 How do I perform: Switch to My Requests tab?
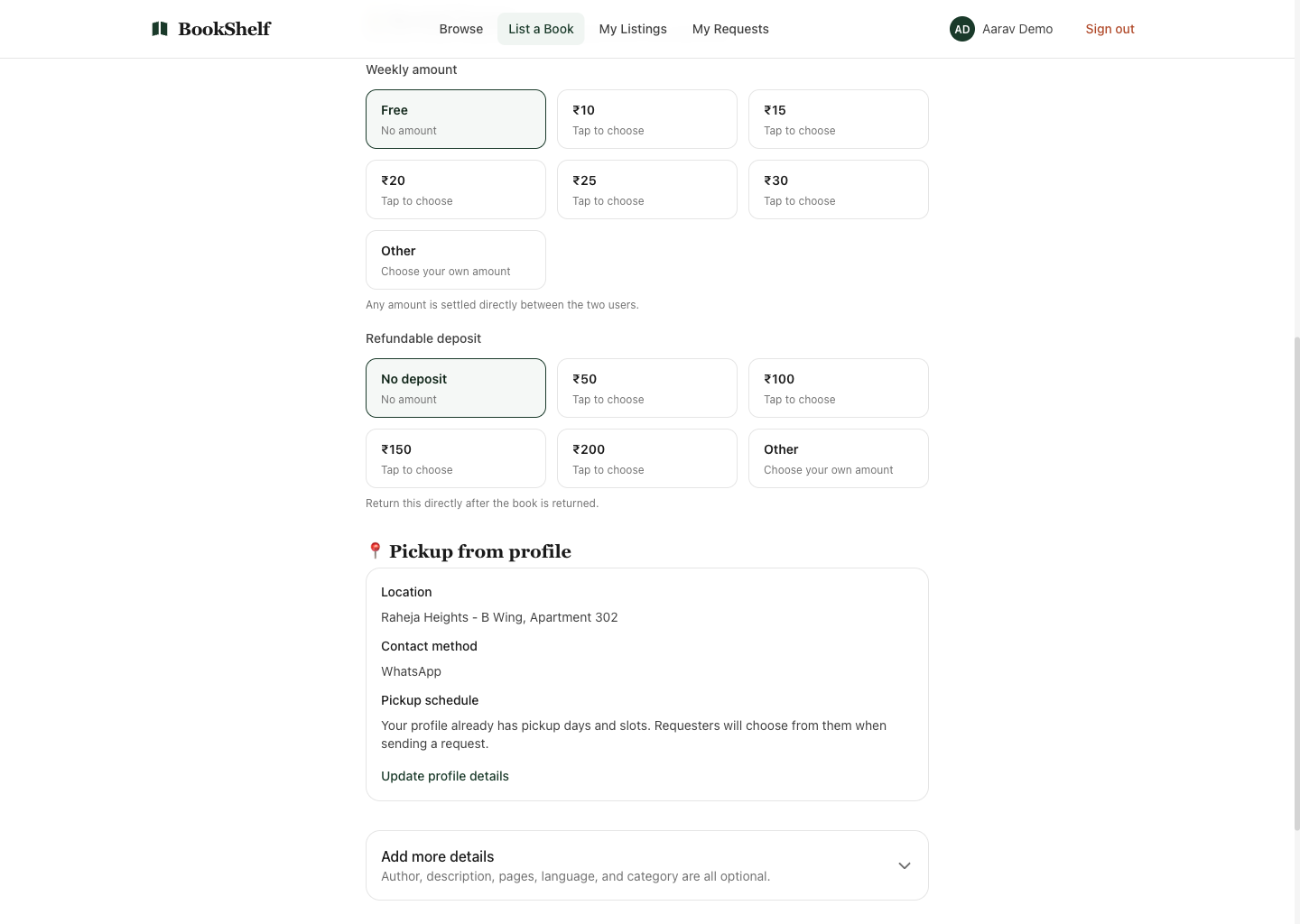pyautogui.click(x=730, y=29)
